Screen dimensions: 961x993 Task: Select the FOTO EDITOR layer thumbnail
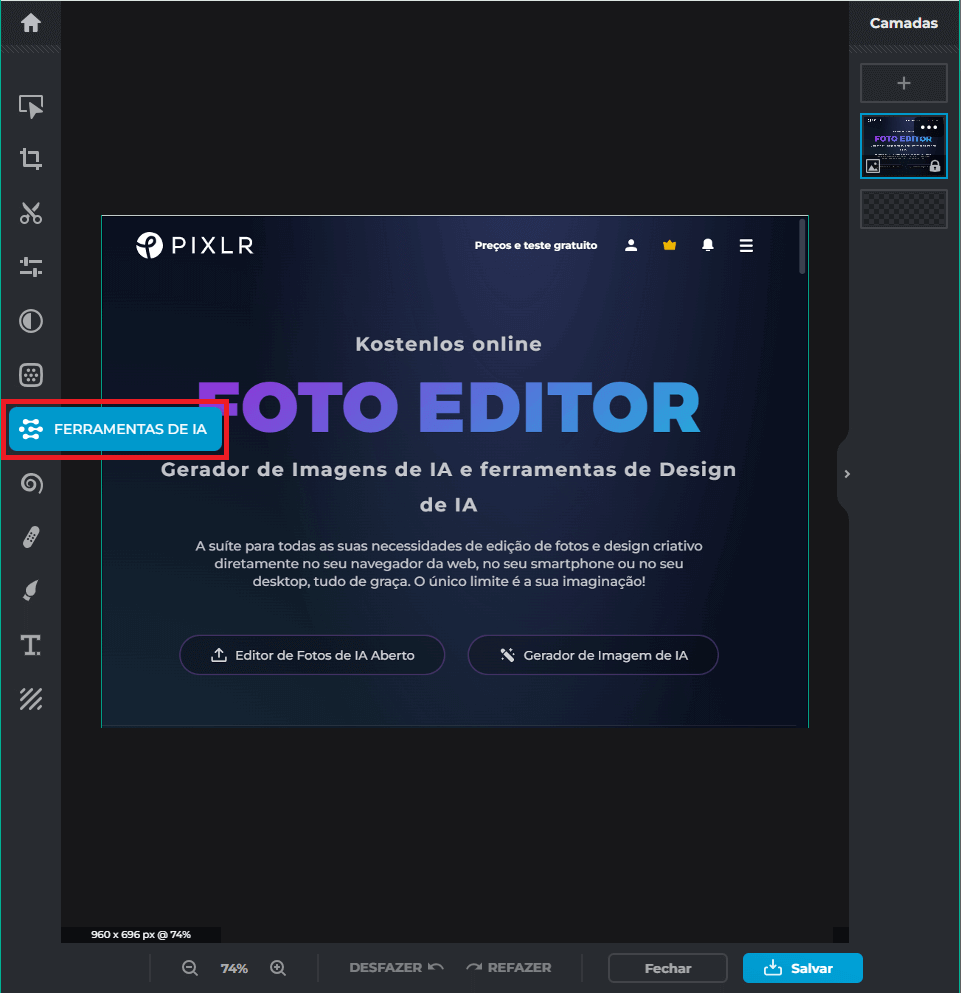coord(903,146)
